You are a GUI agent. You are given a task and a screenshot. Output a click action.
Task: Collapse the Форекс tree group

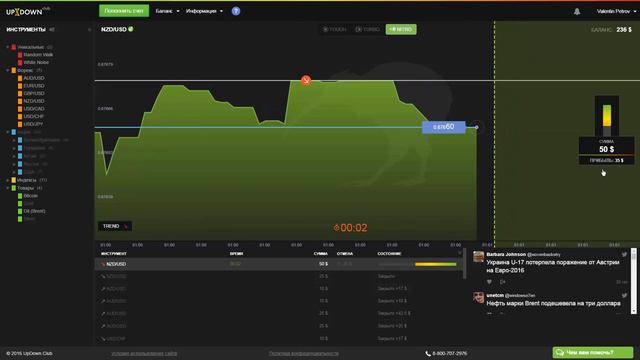pyautogui.click(x=7, y=70)
